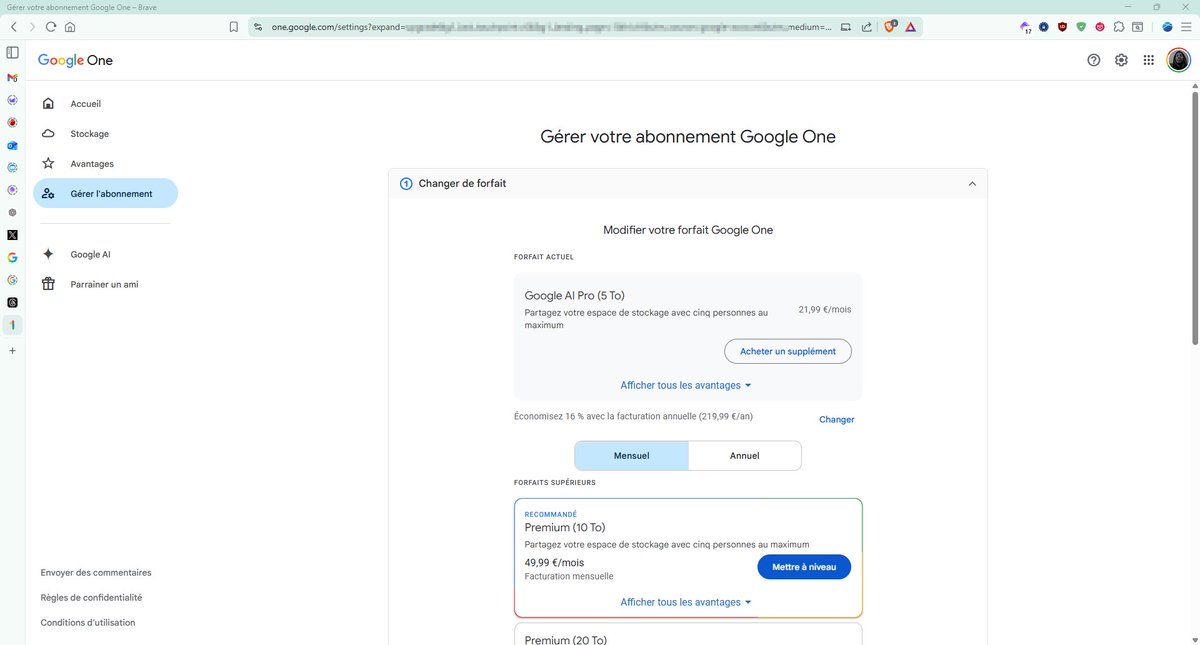Open the side search panel icon

coord(1138,27)
